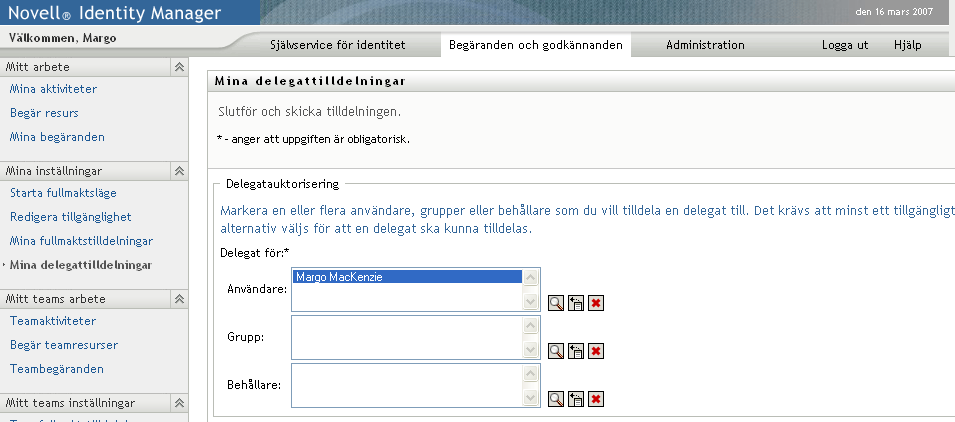Click the Mina inställningar section header

click(x=94, y=171)
